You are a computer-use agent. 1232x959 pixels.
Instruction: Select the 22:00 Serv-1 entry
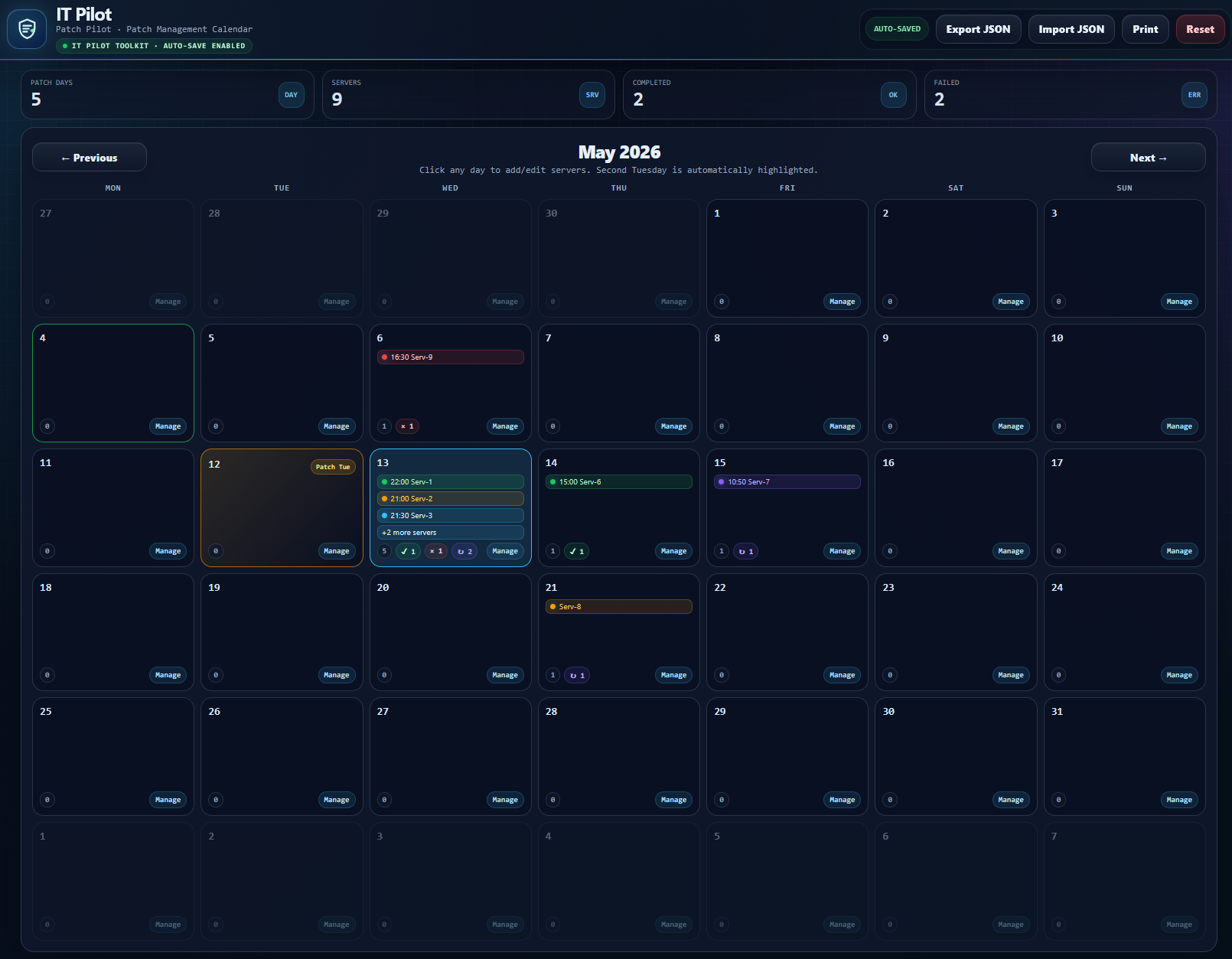(451, 482)
